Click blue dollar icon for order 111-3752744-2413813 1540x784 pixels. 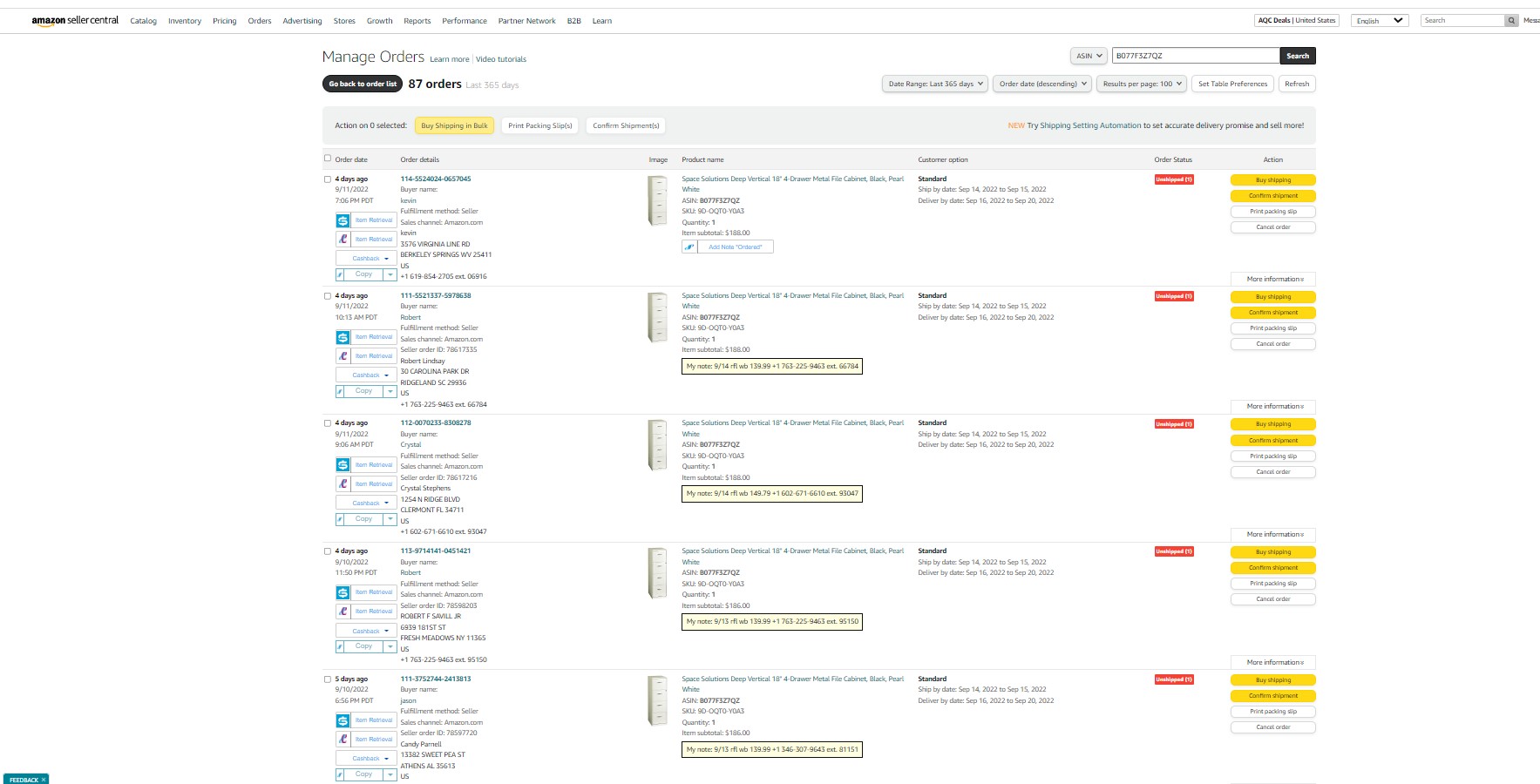coord(343,720)
